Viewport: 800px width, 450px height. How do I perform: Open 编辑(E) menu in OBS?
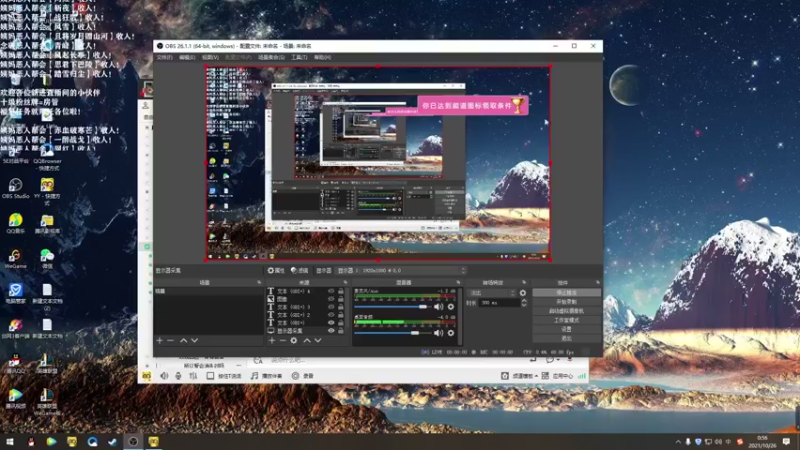tap(187, 58)
